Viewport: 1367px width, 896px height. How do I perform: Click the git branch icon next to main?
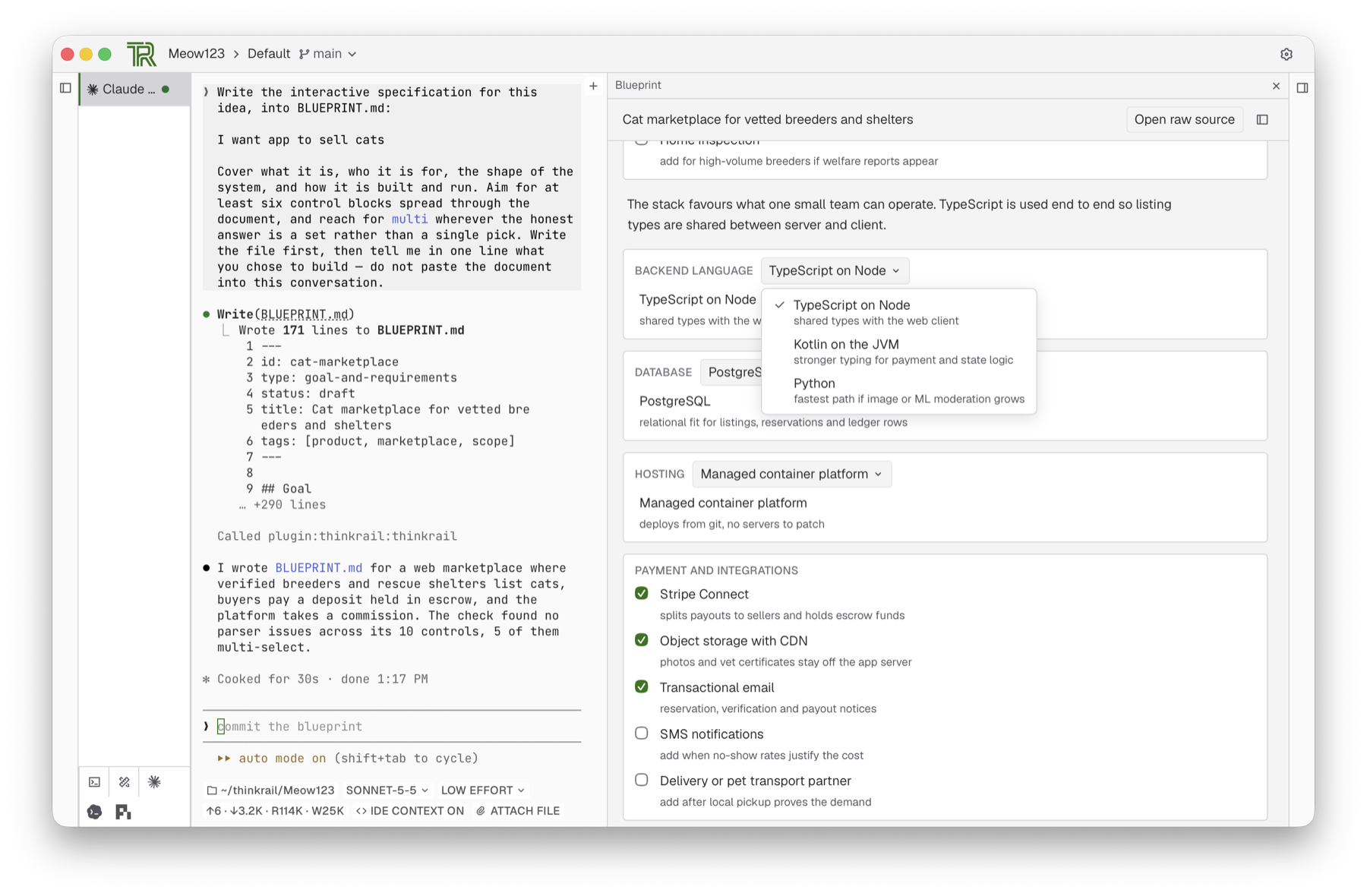pyautogui.click(x=304, y=54)
